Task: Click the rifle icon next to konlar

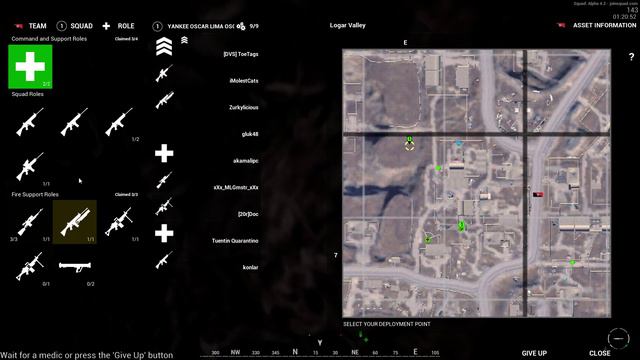Action: pos(164,260)
